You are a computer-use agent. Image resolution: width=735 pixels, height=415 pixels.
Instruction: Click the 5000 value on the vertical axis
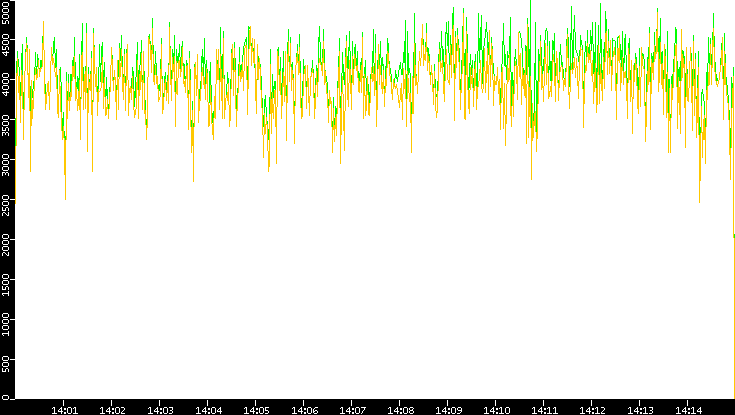coord(5,12)
